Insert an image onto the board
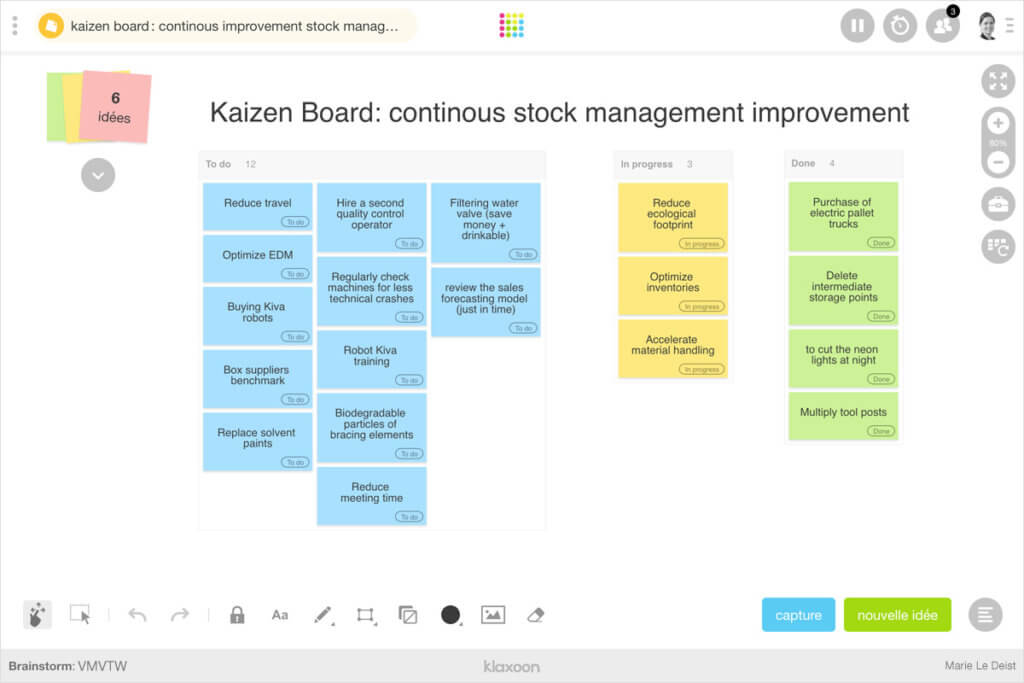This screenshot has width=1024, height=683. point(493,615)
